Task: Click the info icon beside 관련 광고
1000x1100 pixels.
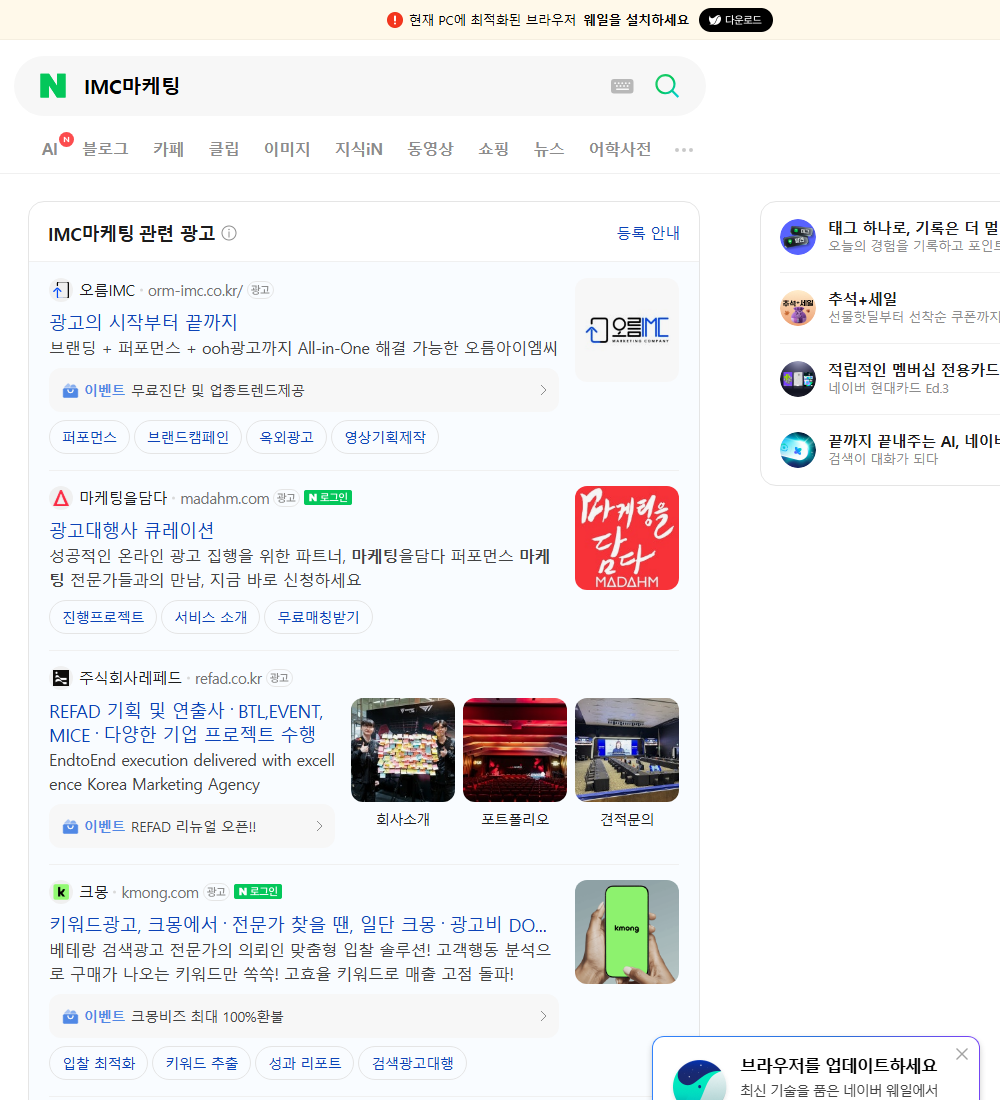Action: [x=229, y=233]
